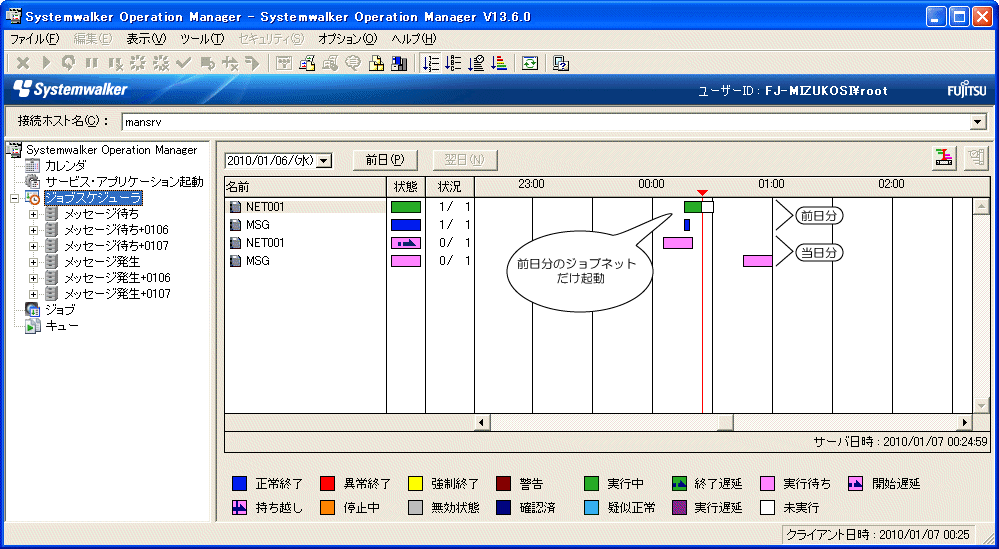Click the Systemwalker Operation Manager root node
Viewport: 999px width, 549px height.
[x=111, y=150]
